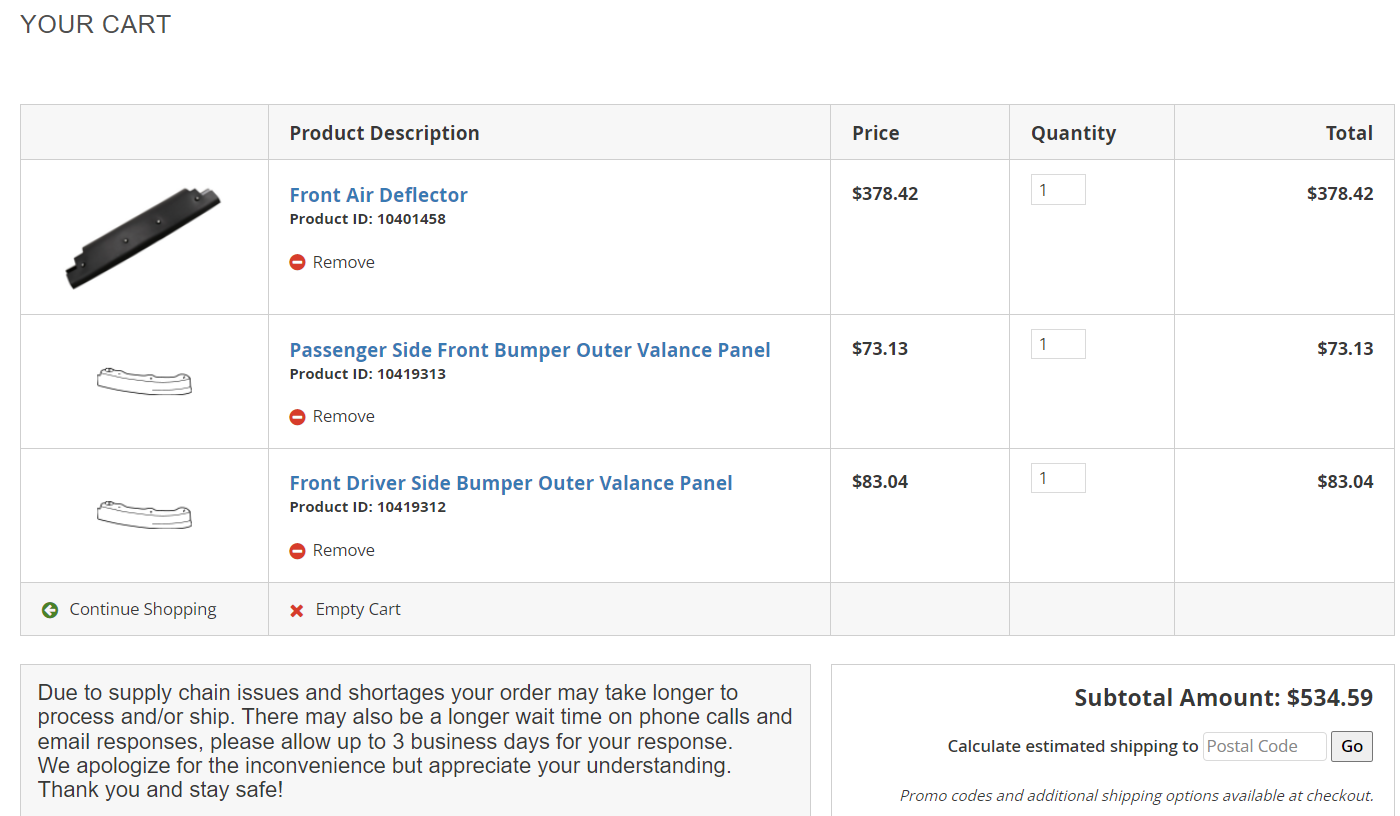1400x816 pixels.
Task: Open Passenger Side Valance Panel thumbnail image
Action: (144, 381)
